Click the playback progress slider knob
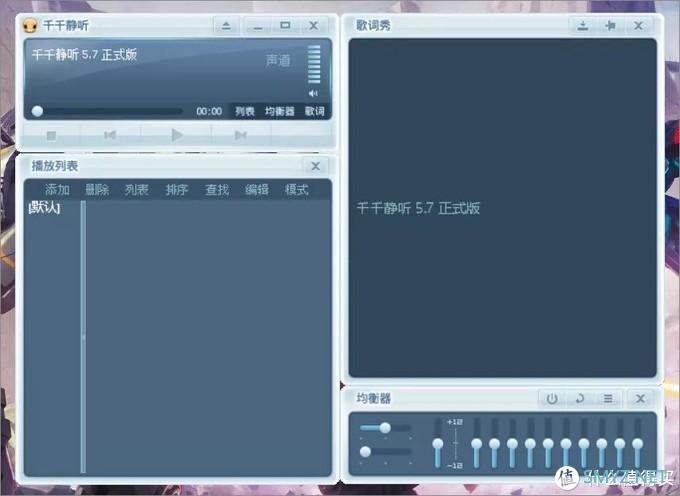The image size is (680, 496). (x=37, y=111)
